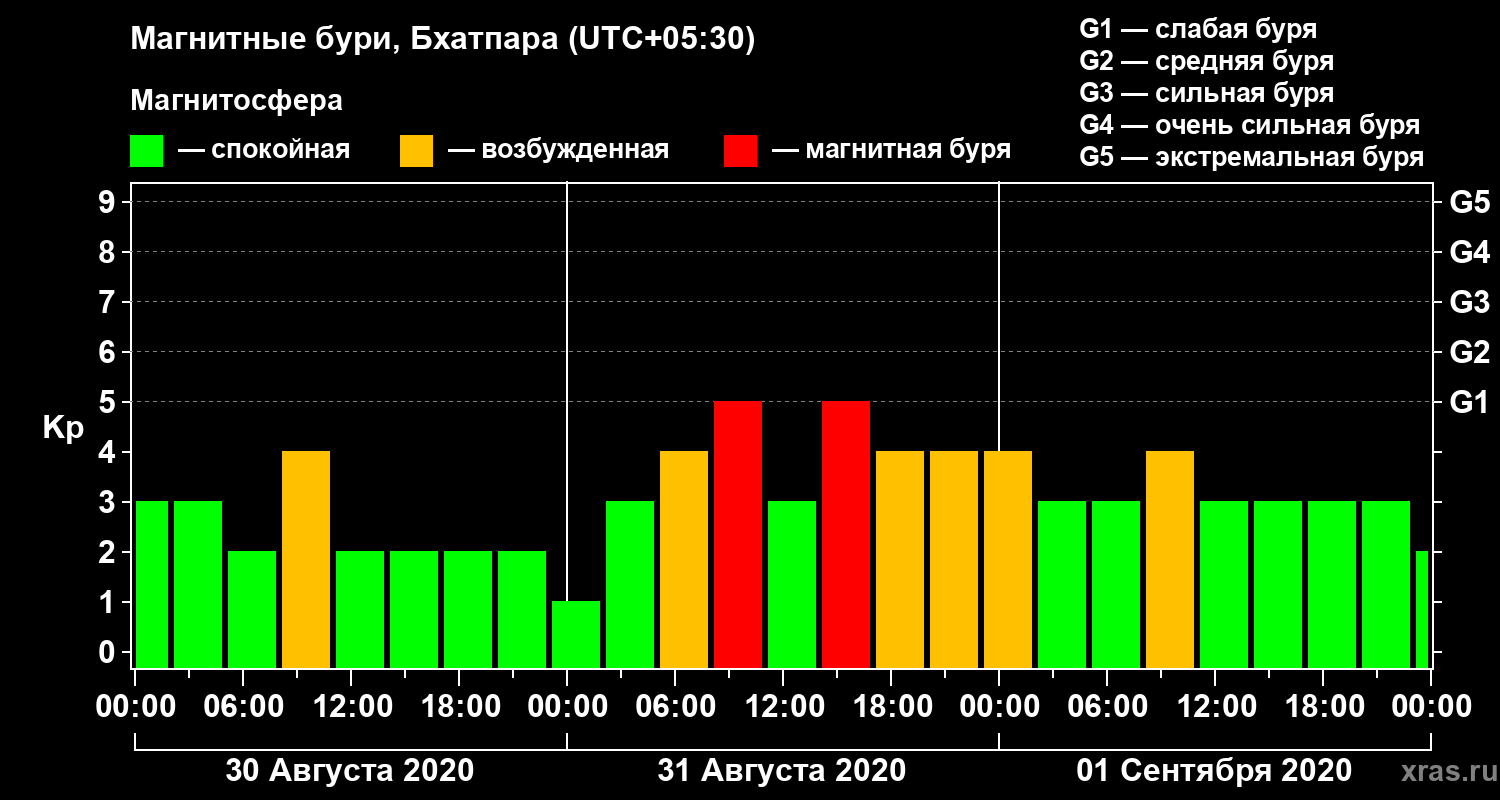
Task: Click the 'G1' label on the right axis
Action: [1469, 402]
